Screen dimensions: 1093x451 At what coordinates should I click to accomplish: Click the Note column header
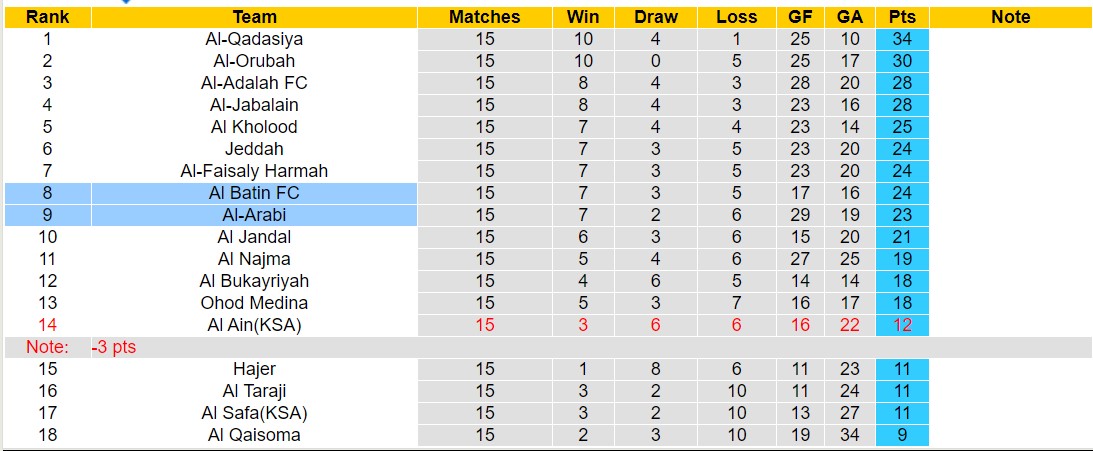pyautogui.click(x=1010, y=17)
